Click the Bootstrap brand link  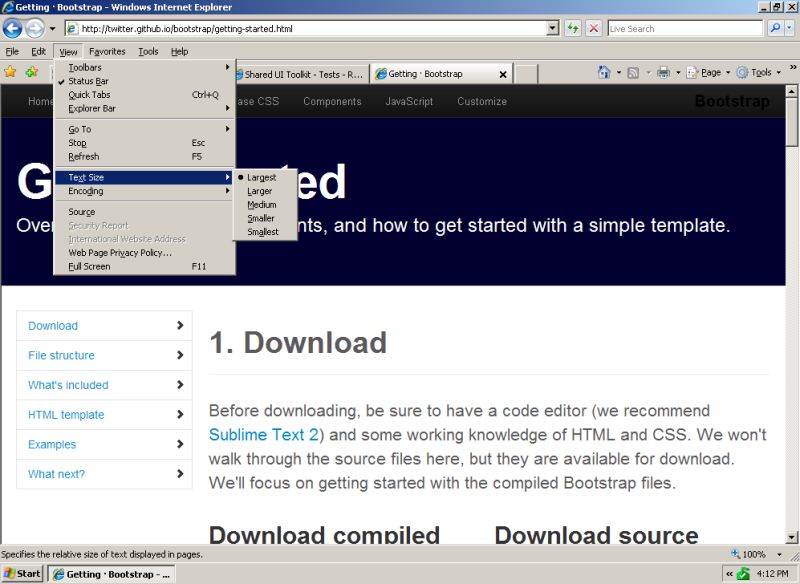pos(732,101)
